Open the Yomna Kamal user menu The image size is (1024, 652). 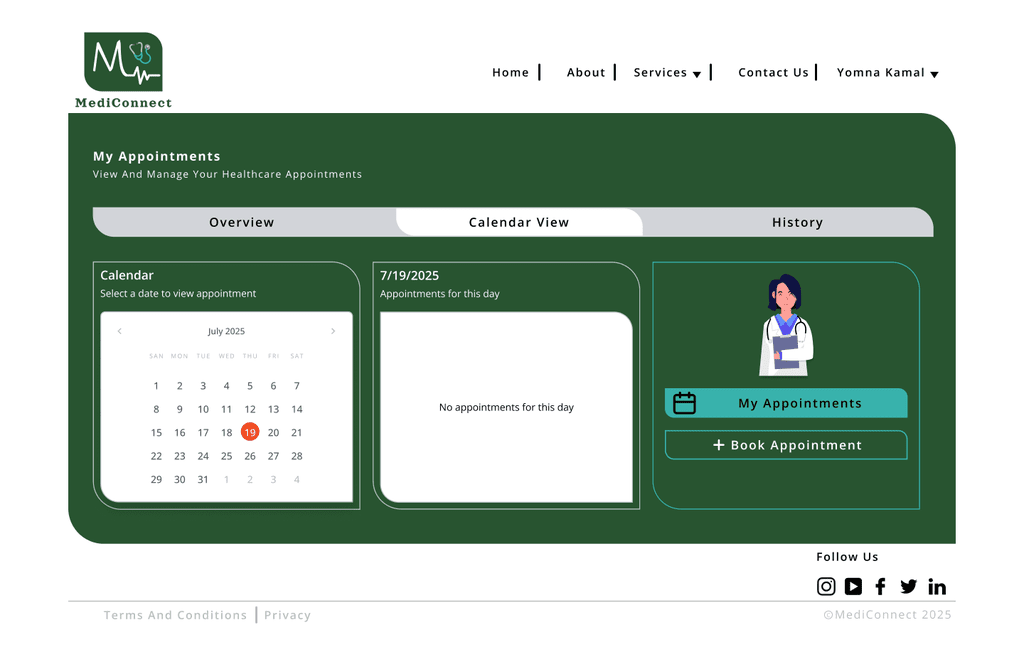click(880, 73)
